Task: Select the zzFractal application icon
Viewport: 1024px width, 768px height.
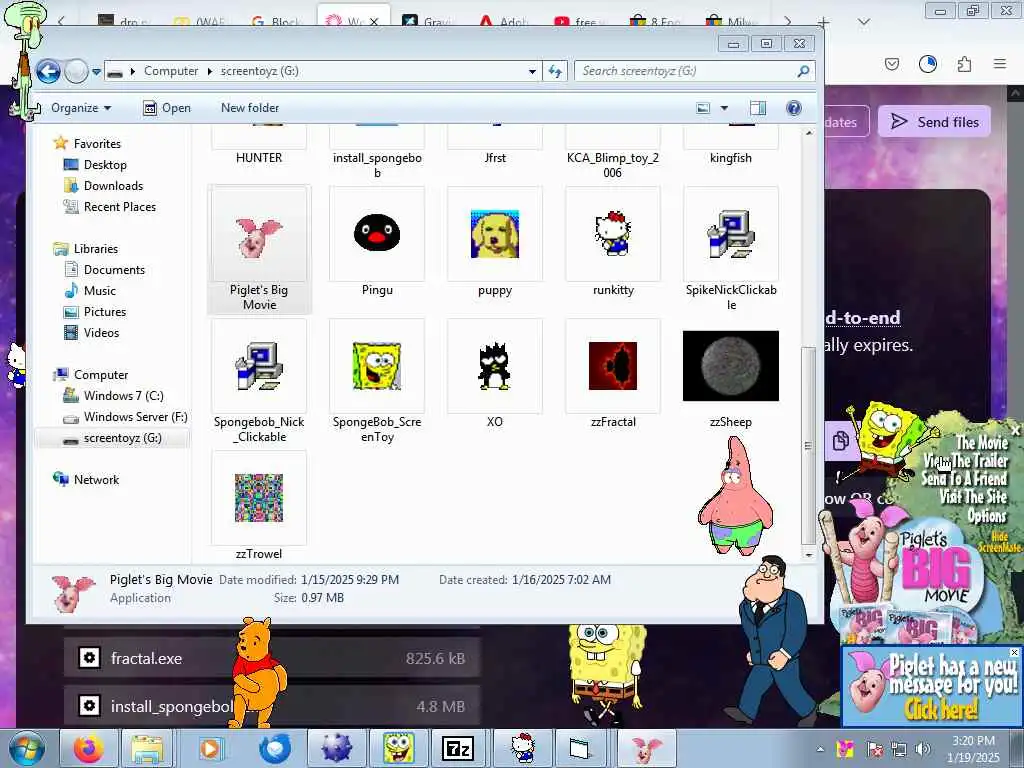Action: click(613, 366)
